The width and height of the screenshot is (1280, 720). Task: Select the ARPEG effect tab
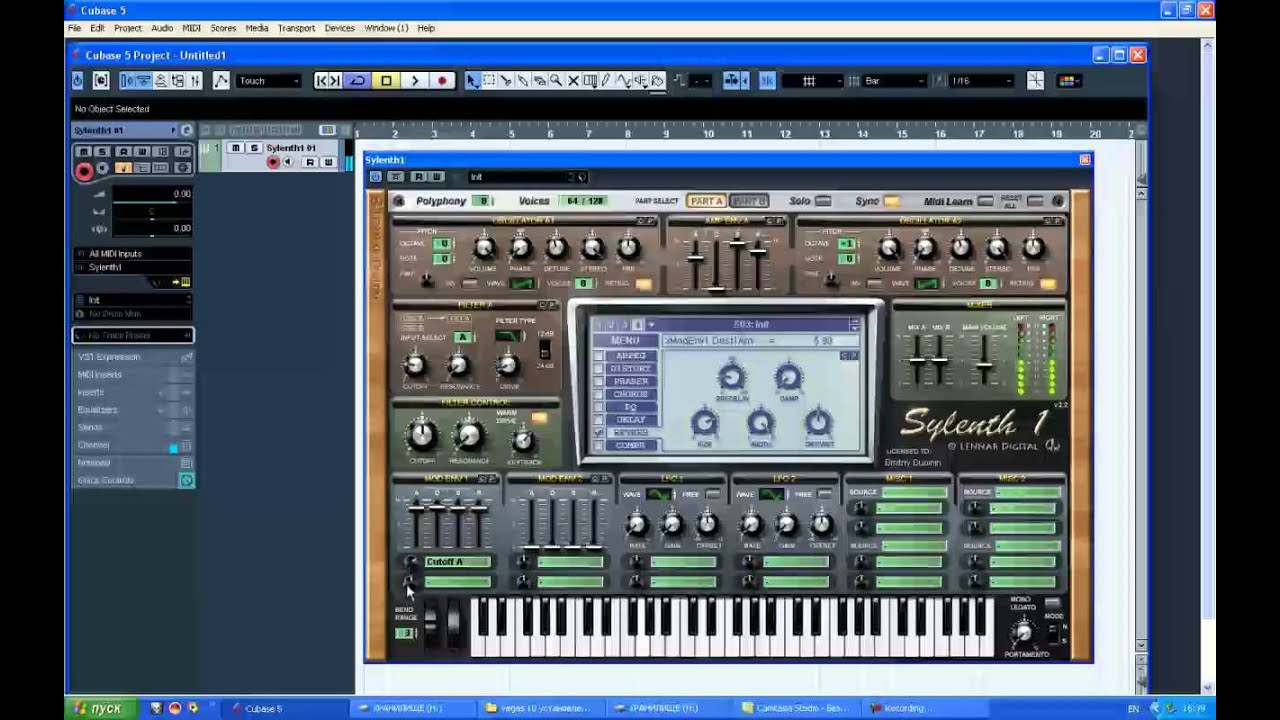(631, 356)
